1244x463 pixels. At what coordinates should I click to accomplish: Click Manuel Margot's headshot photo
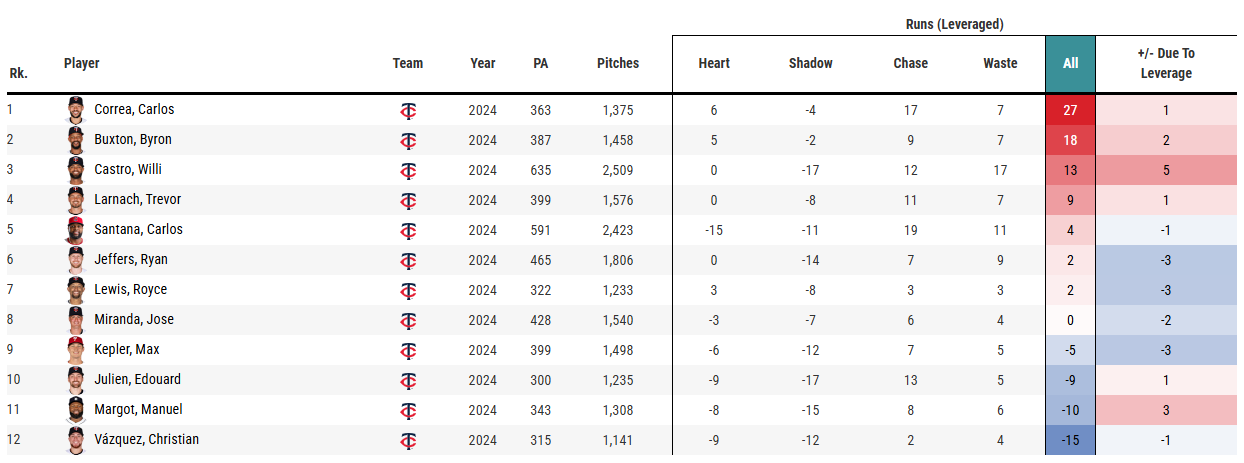click(77, 410)
